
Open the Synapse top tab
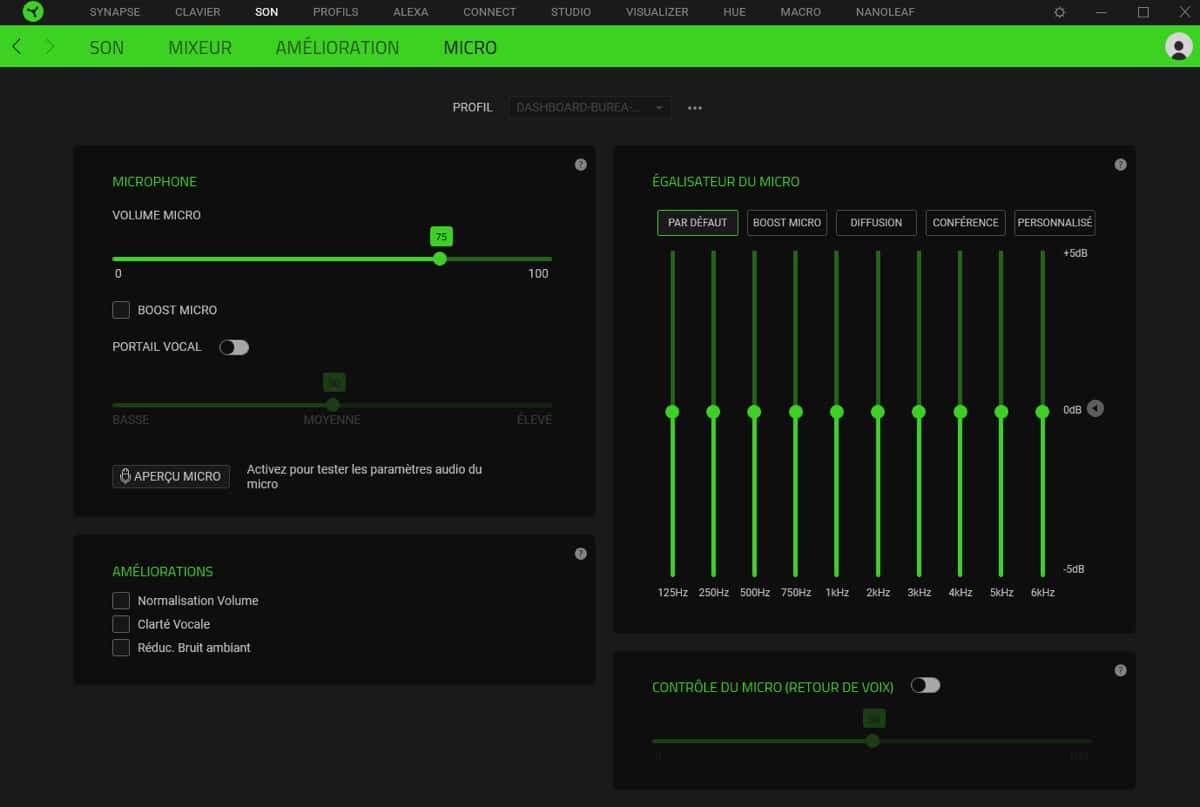click(115, 12)
